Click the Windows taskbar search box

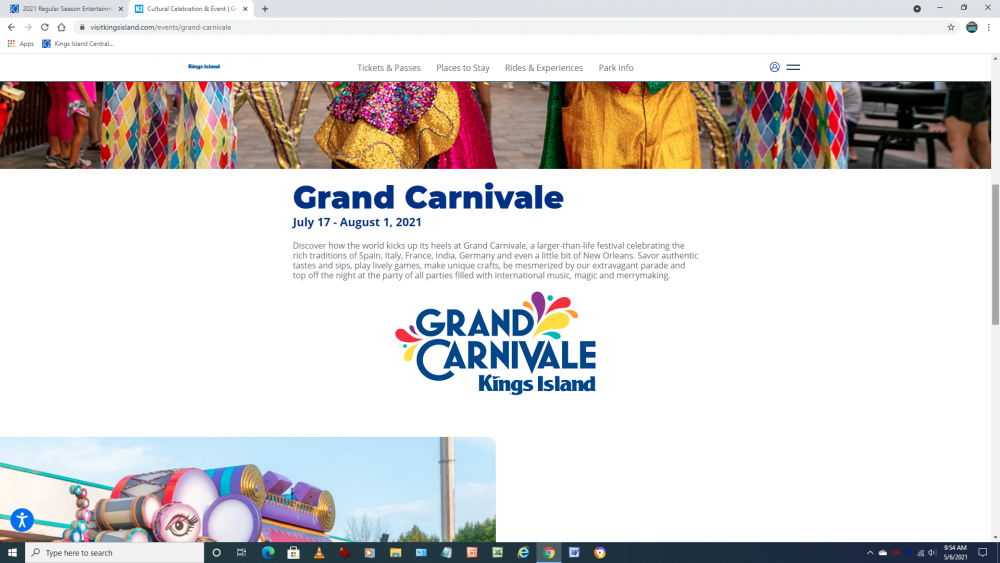pos(115,552)
